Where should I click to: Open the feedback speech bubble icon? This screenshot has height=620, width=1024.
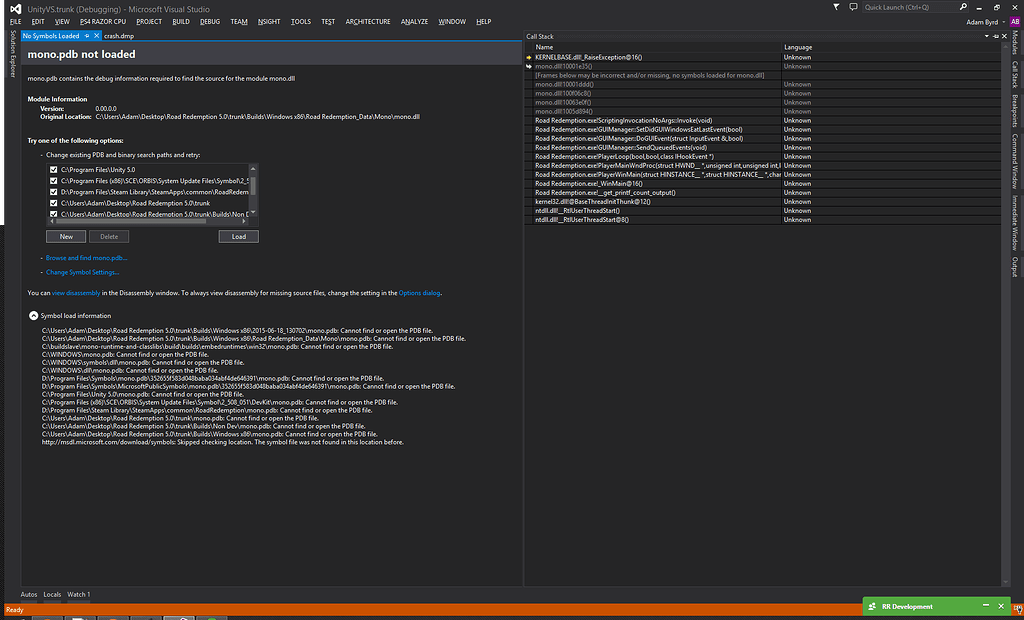coord(854,7)
